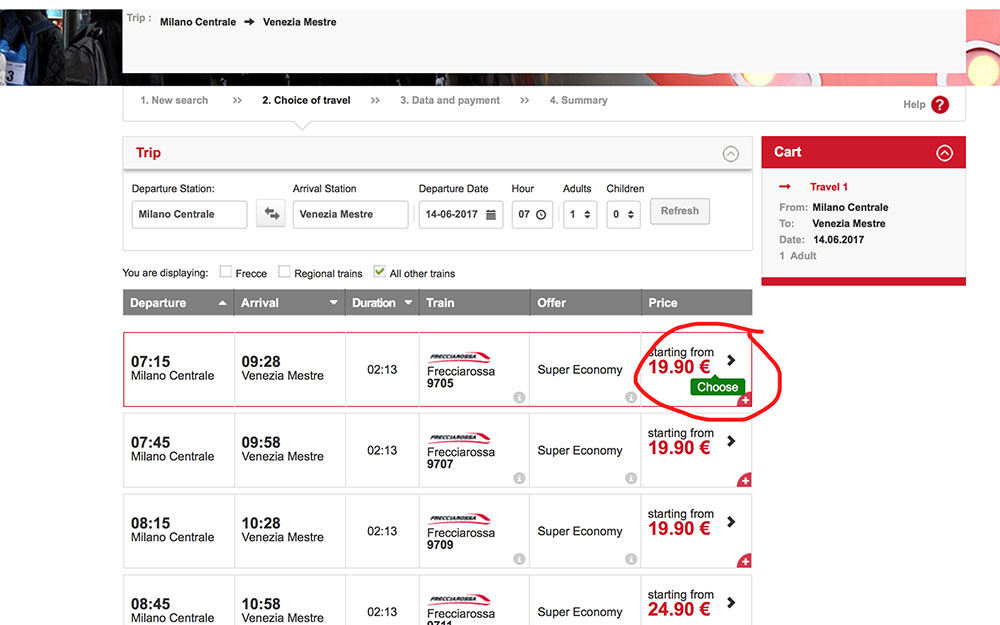Sort by Departure column
This screenshot has height=625, width=1000.
[178, 303]
